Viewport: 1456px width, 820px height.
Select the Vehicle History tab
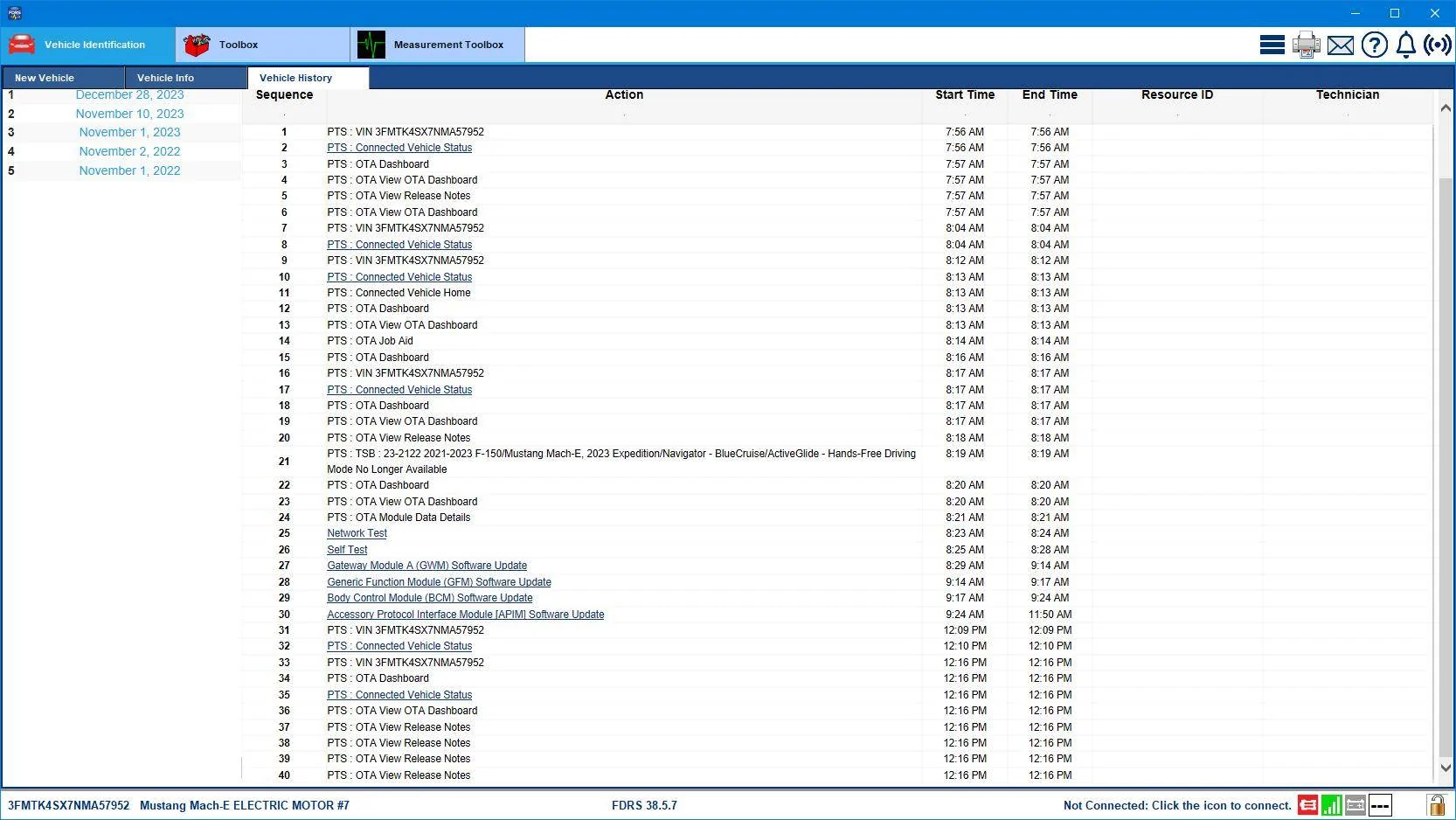pyautogui.click(x=308, y=78)
